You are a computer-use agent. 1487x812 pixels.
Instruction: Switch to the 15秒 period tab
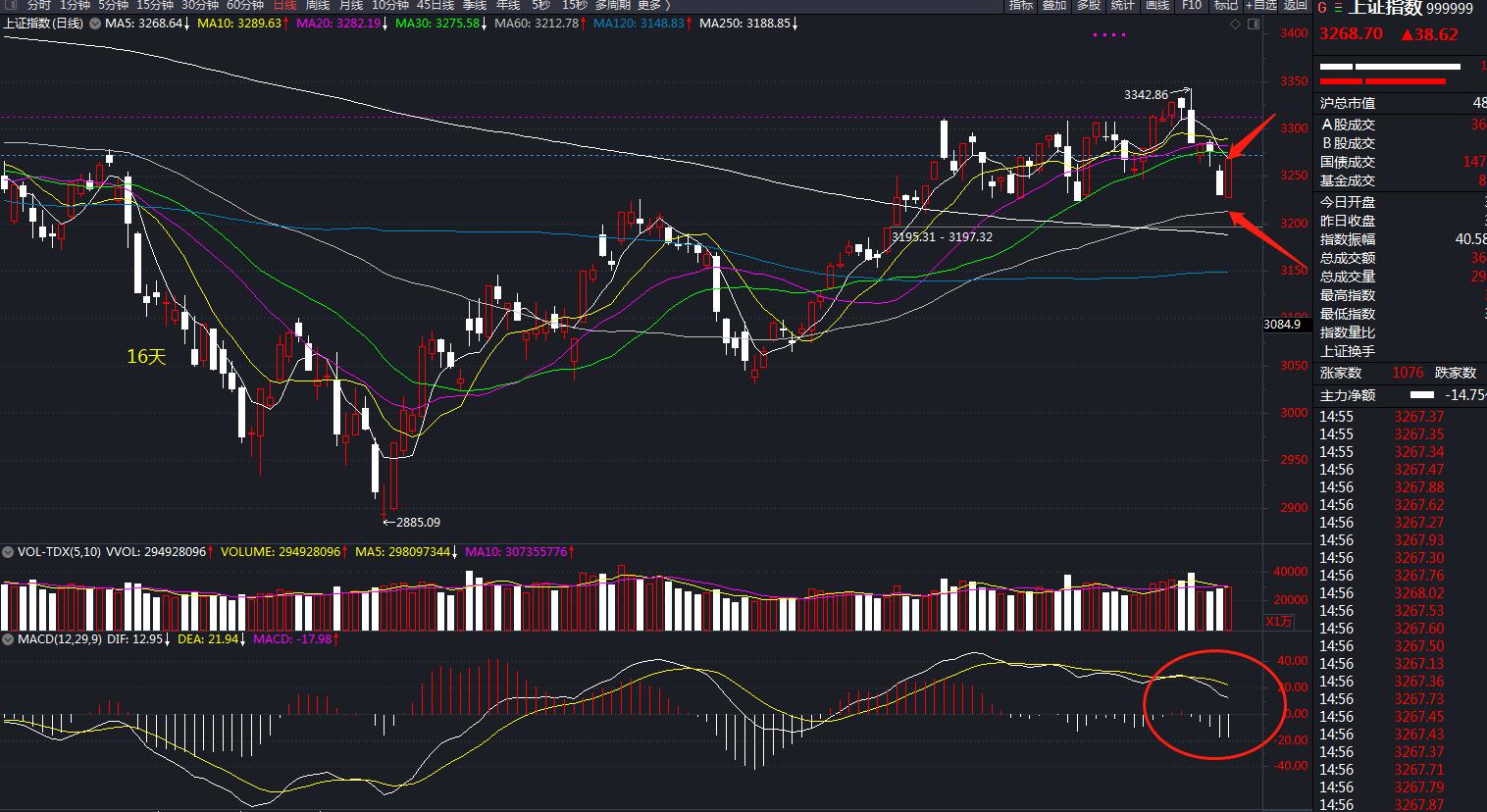575,6
